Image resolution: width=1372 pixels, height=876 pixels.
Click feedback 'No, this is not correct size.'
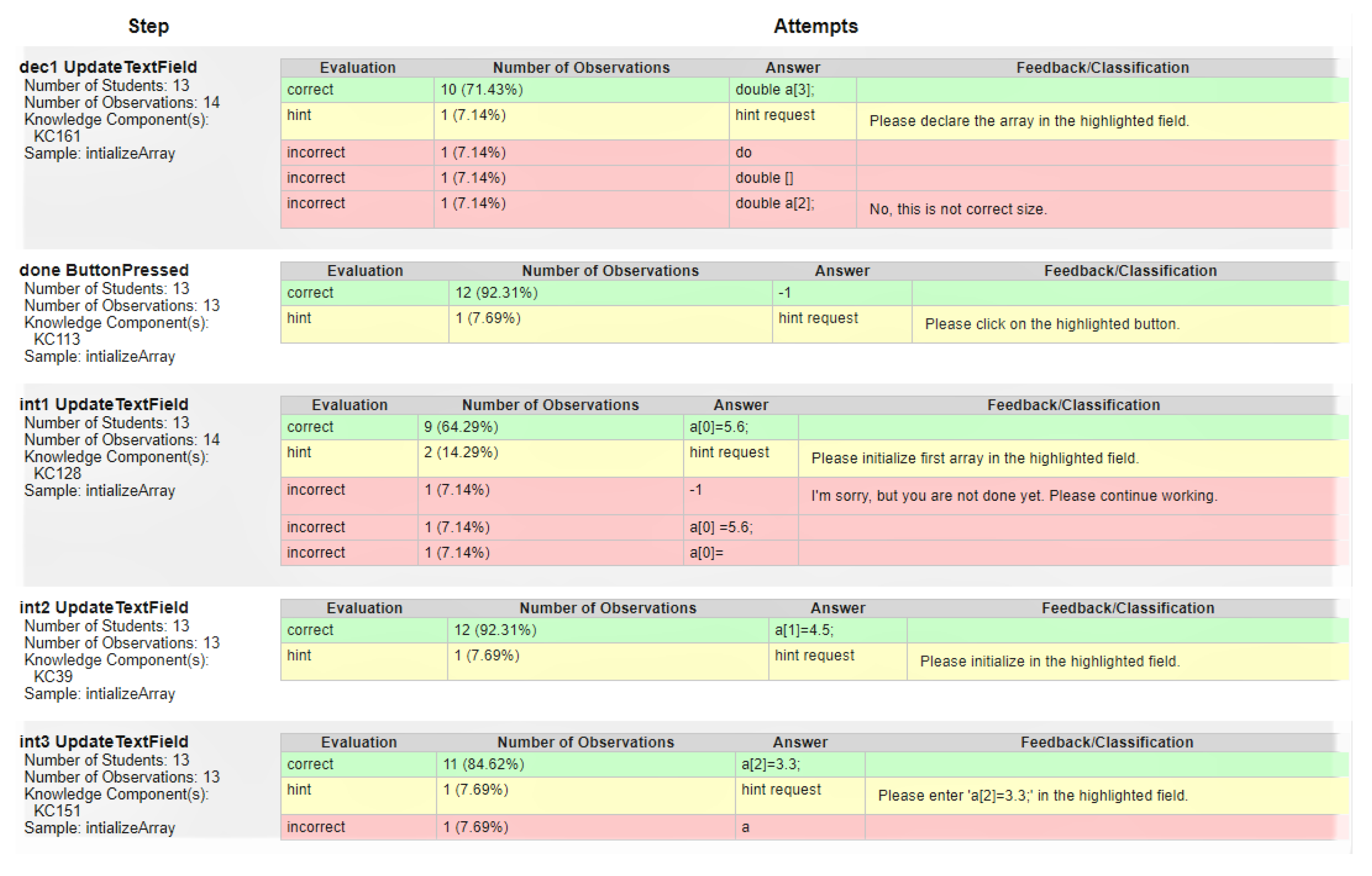(x=958, y=209)
